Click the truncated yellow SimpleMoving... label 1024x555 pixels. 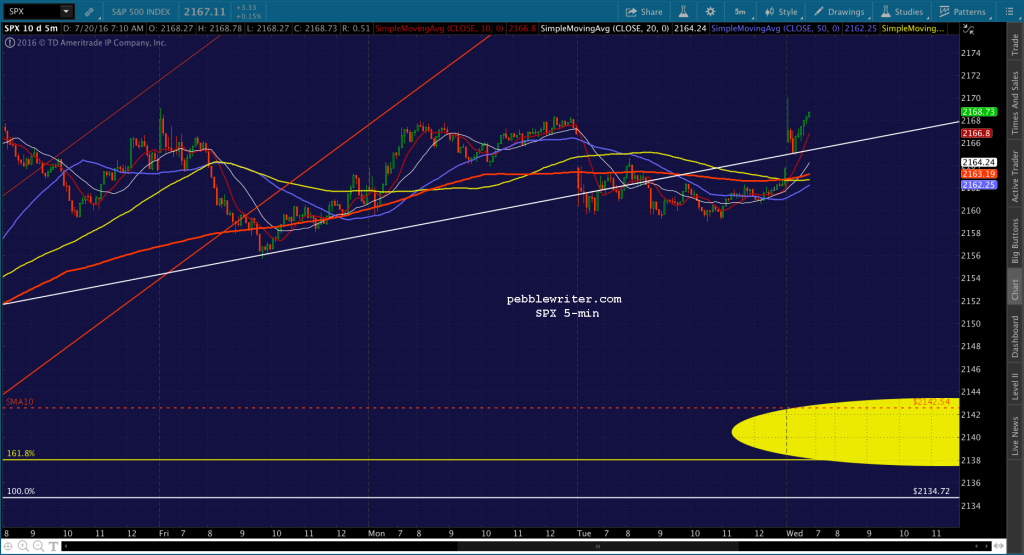(912, 29)
